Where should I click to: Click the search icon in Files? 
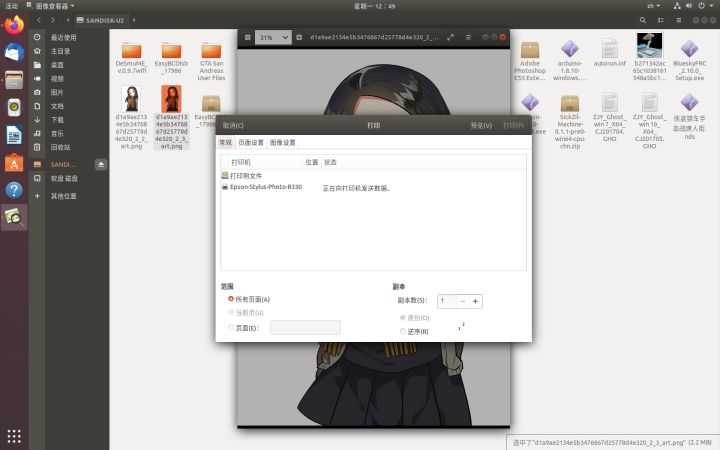pos(642,20)
